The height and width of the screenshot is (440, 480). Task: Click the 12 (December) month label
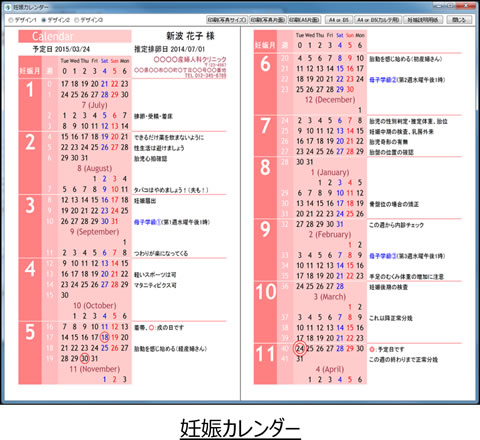(x=330, y=100)
